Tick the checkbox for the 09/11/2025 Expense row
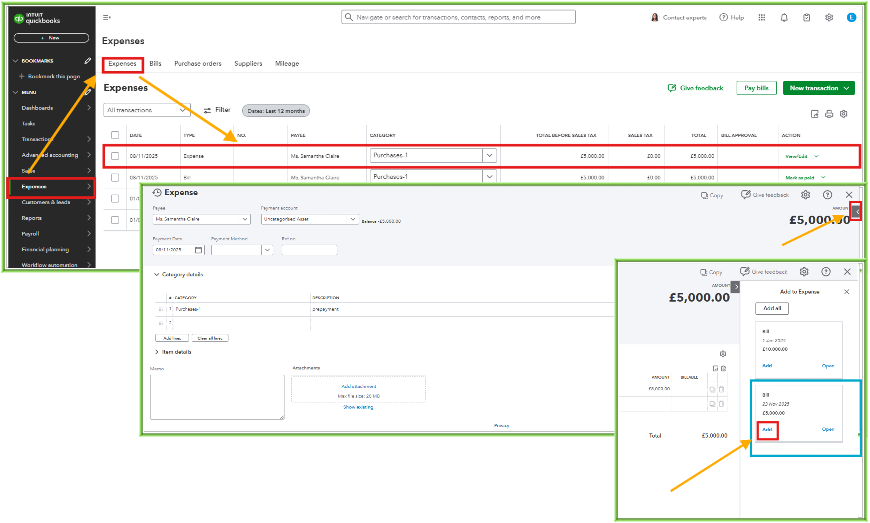870x523 pixels. (x=115, y=156)
